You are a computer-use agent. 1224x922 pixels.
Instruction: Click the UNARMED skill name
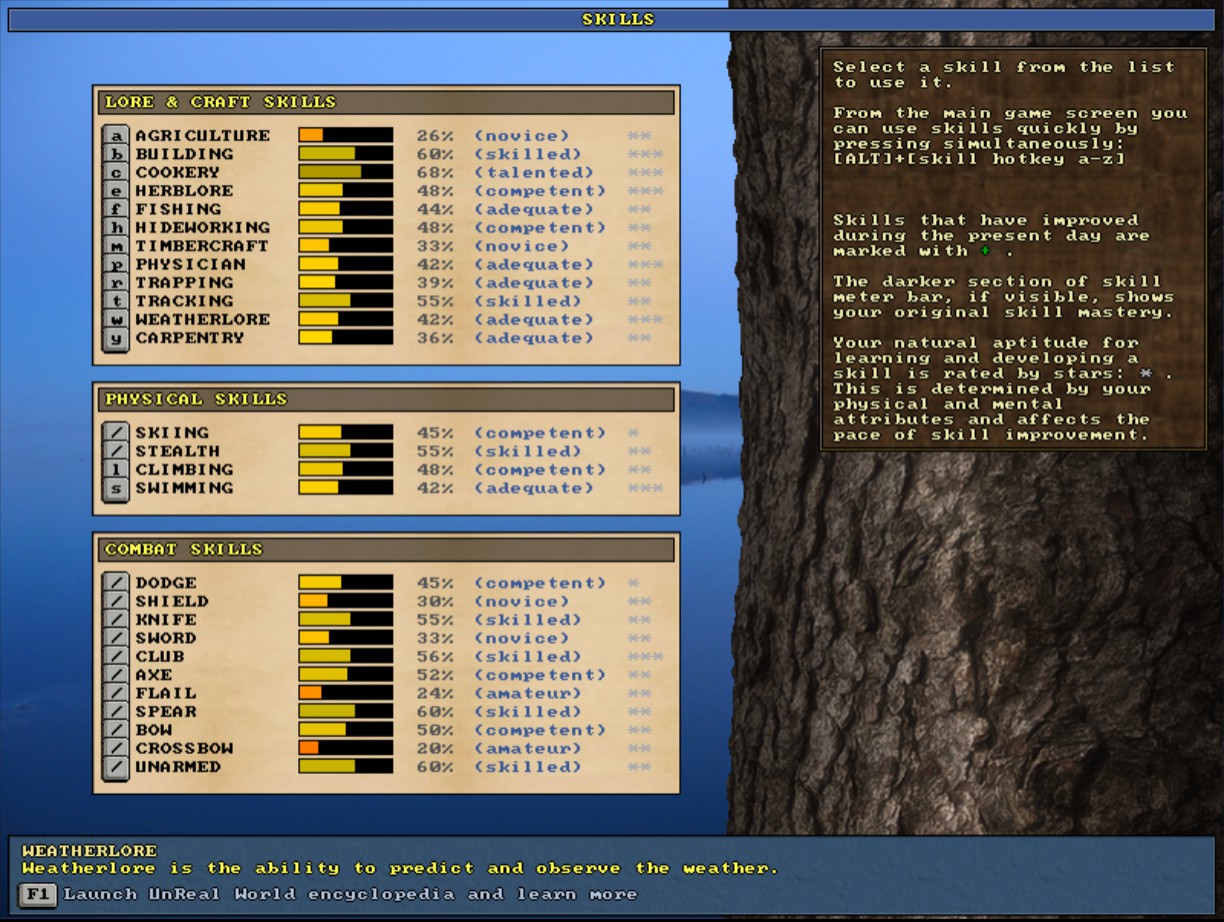[179, 767]
